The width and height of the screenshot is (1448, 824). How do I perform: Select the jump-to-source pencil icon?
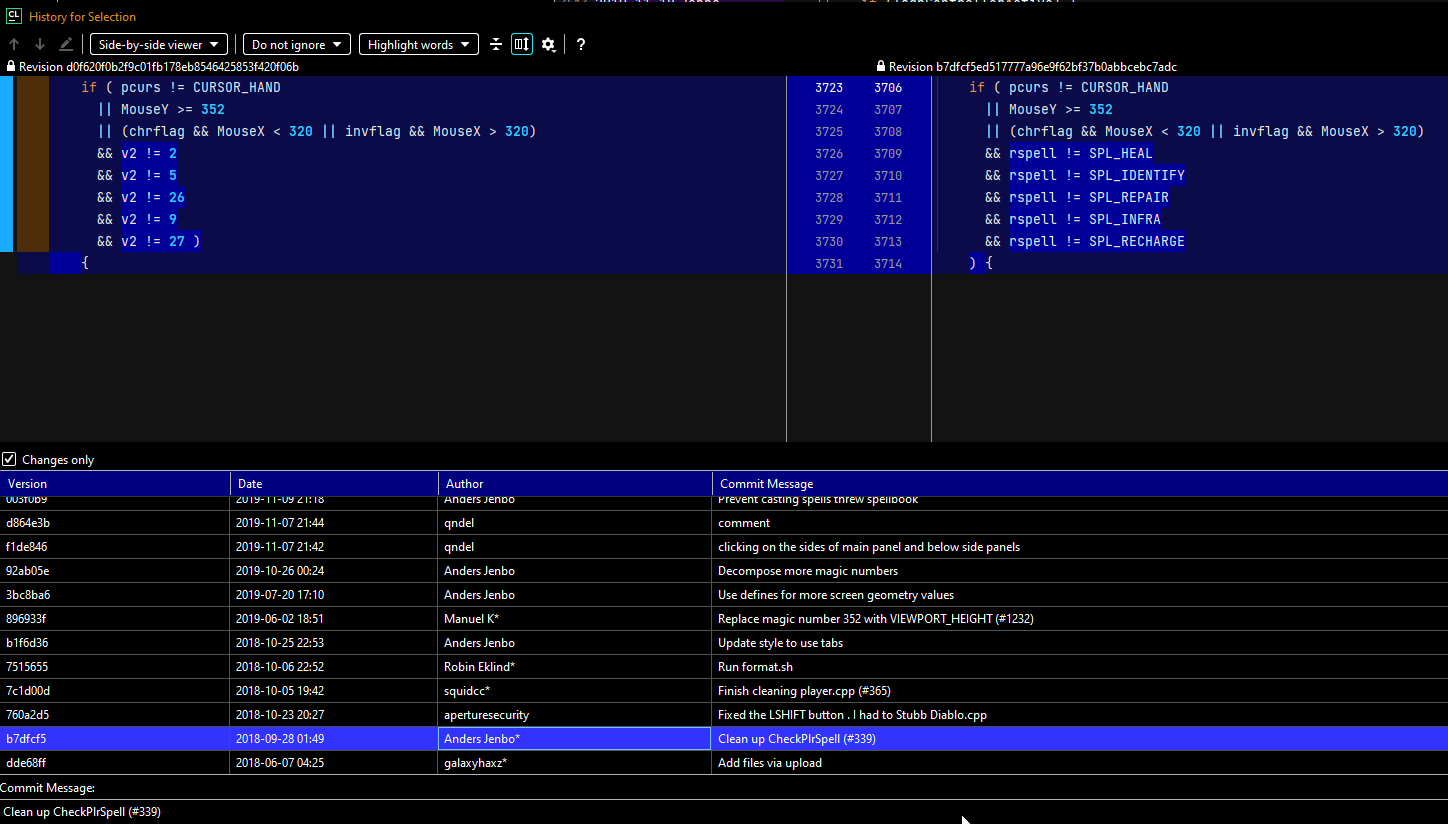click(x=64, y=44)
